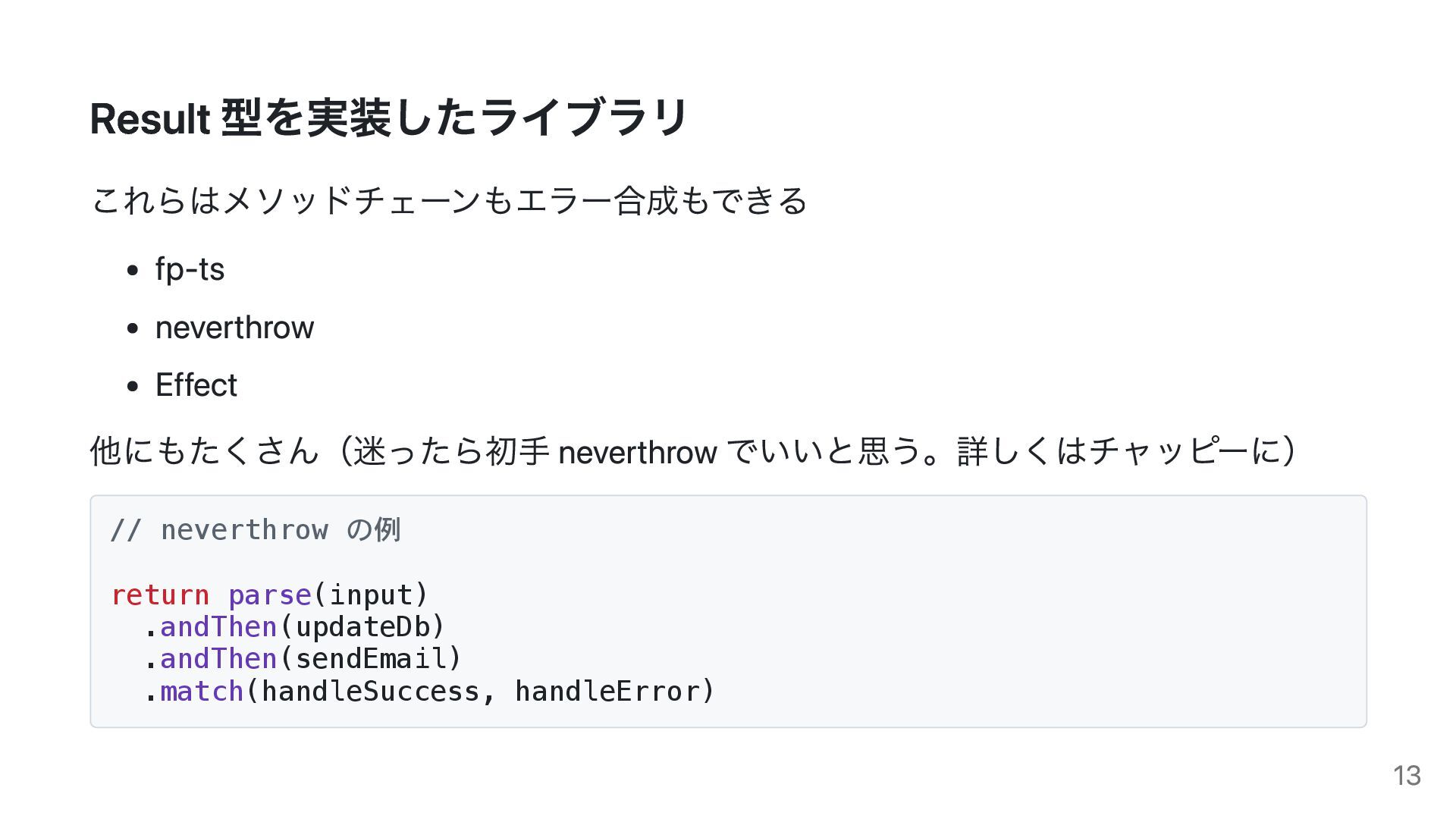Click the "handleSuccess" argument
The image size is (1456, 819).
(x=370, y=692)
